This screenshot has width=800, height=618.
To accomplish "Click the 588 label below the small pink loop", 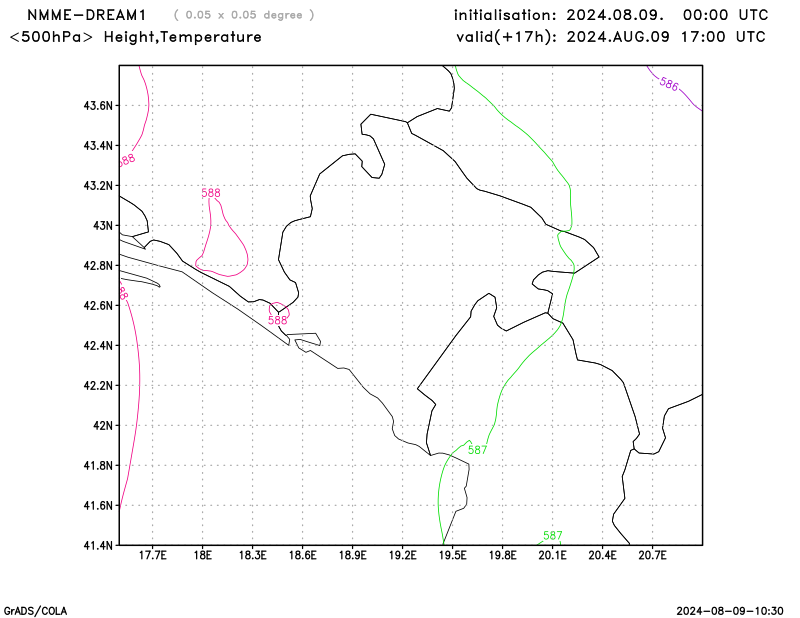I will pyautogui.click(x=278, y=320).
